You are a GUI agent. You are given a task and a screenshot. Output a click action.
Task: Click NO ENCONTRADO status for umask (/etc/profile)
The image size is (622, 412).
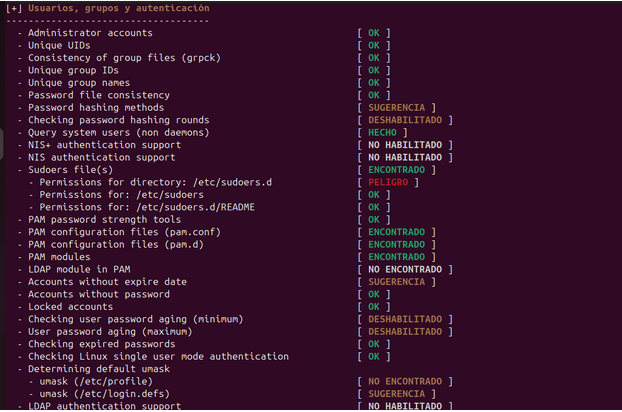point(405,381)
